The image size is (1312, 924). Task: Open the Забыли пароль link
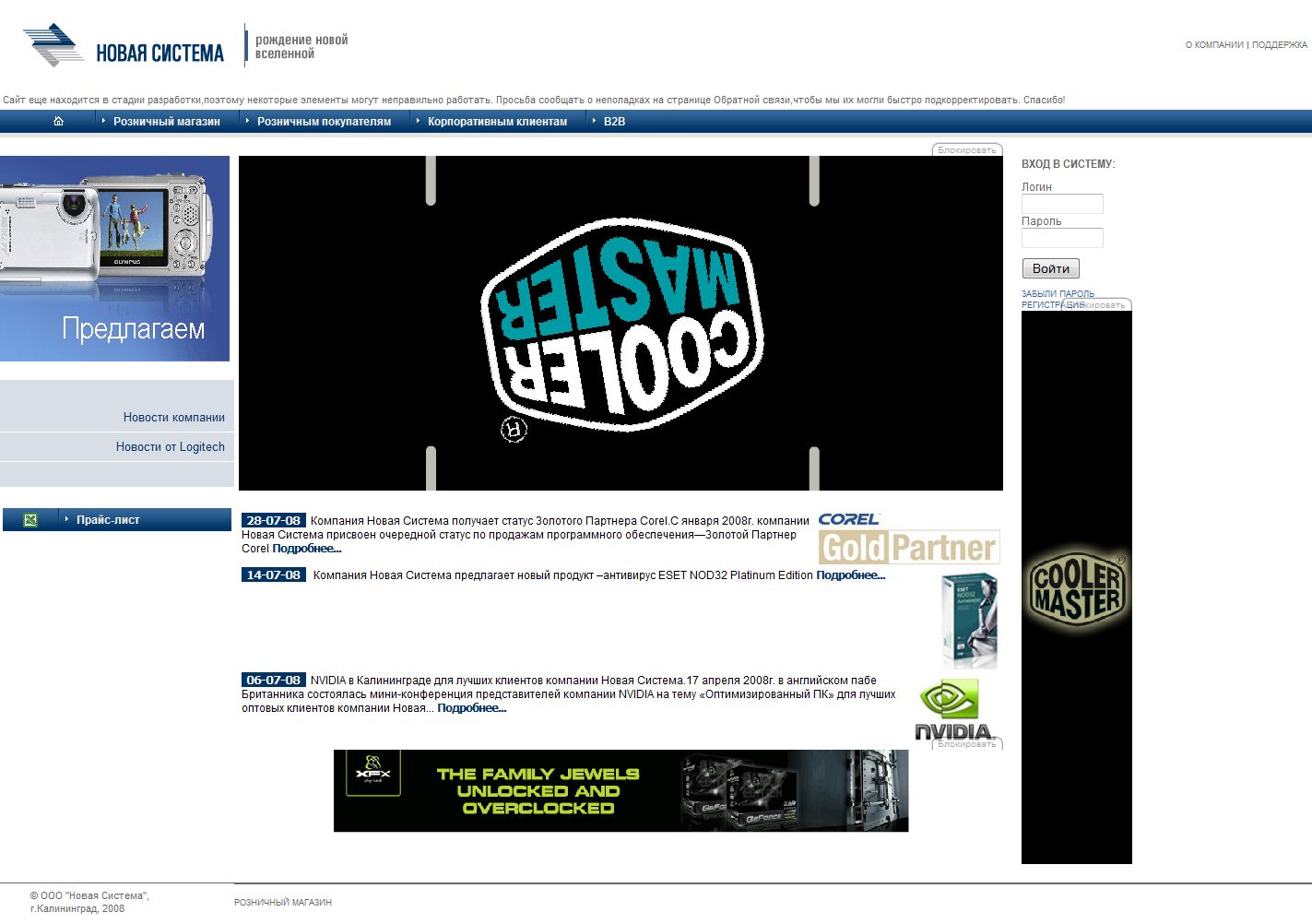[1058, 294]
